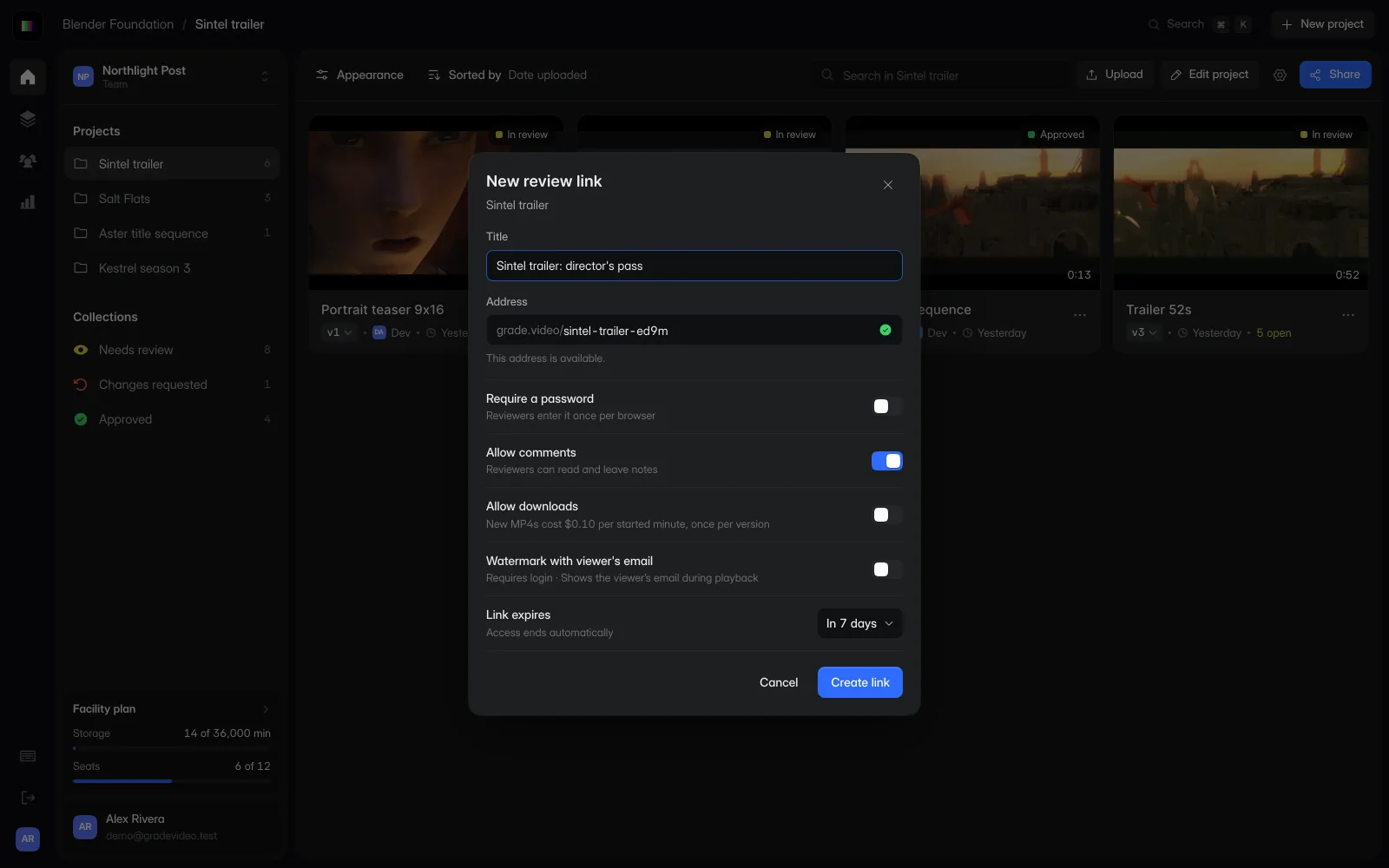1389x868 pixels.
Task: Enable Allow downloads toggle
Action: click(x=887, y=515)
